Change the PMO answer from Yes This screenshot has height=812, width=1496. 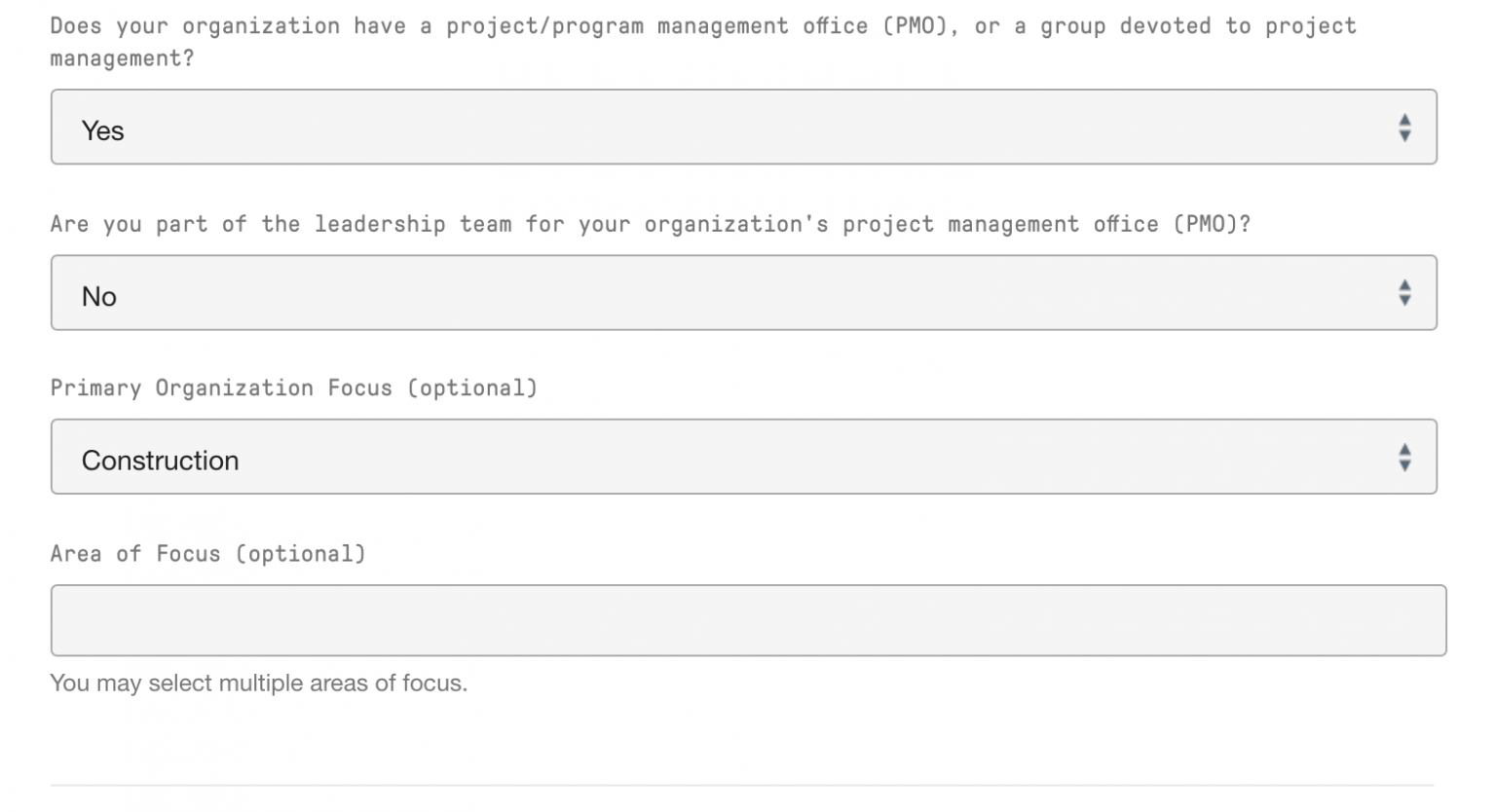tap(682, 128)
